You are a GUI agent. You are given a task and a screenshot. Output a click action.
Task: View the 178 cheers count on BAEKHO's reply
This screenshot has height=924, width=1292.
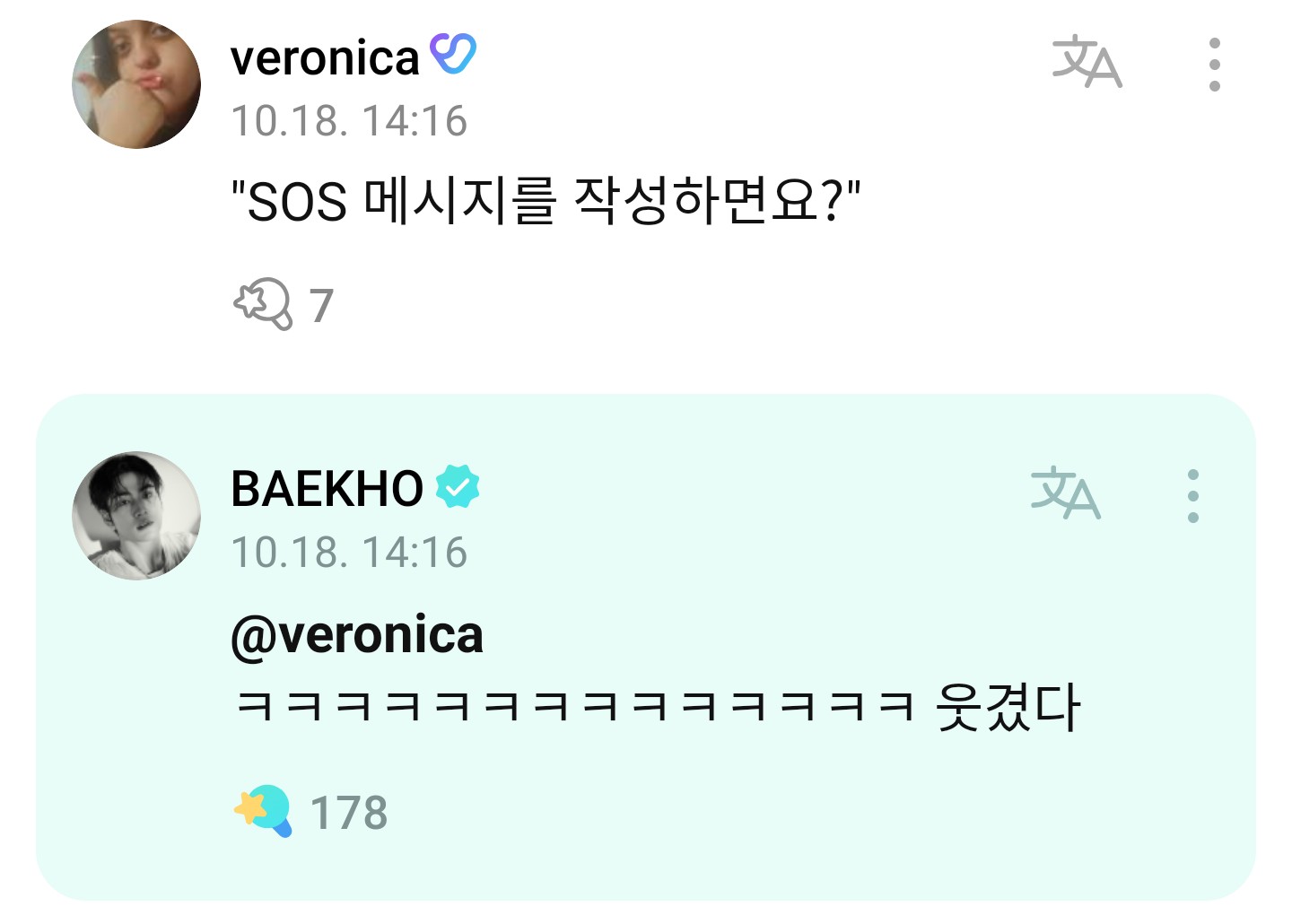coord(348,814)
